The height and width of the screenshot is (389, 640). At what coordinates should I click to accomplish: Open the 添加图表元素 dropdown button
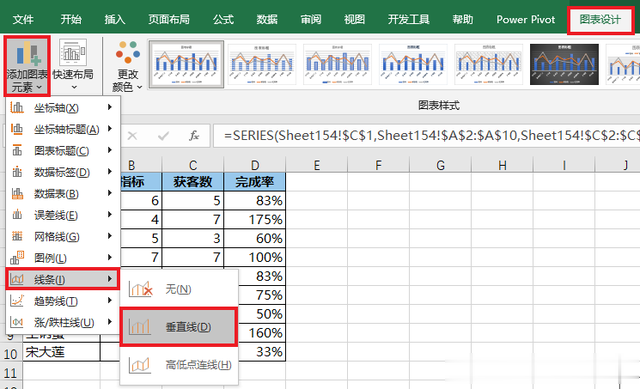click(x=27, y=66)
